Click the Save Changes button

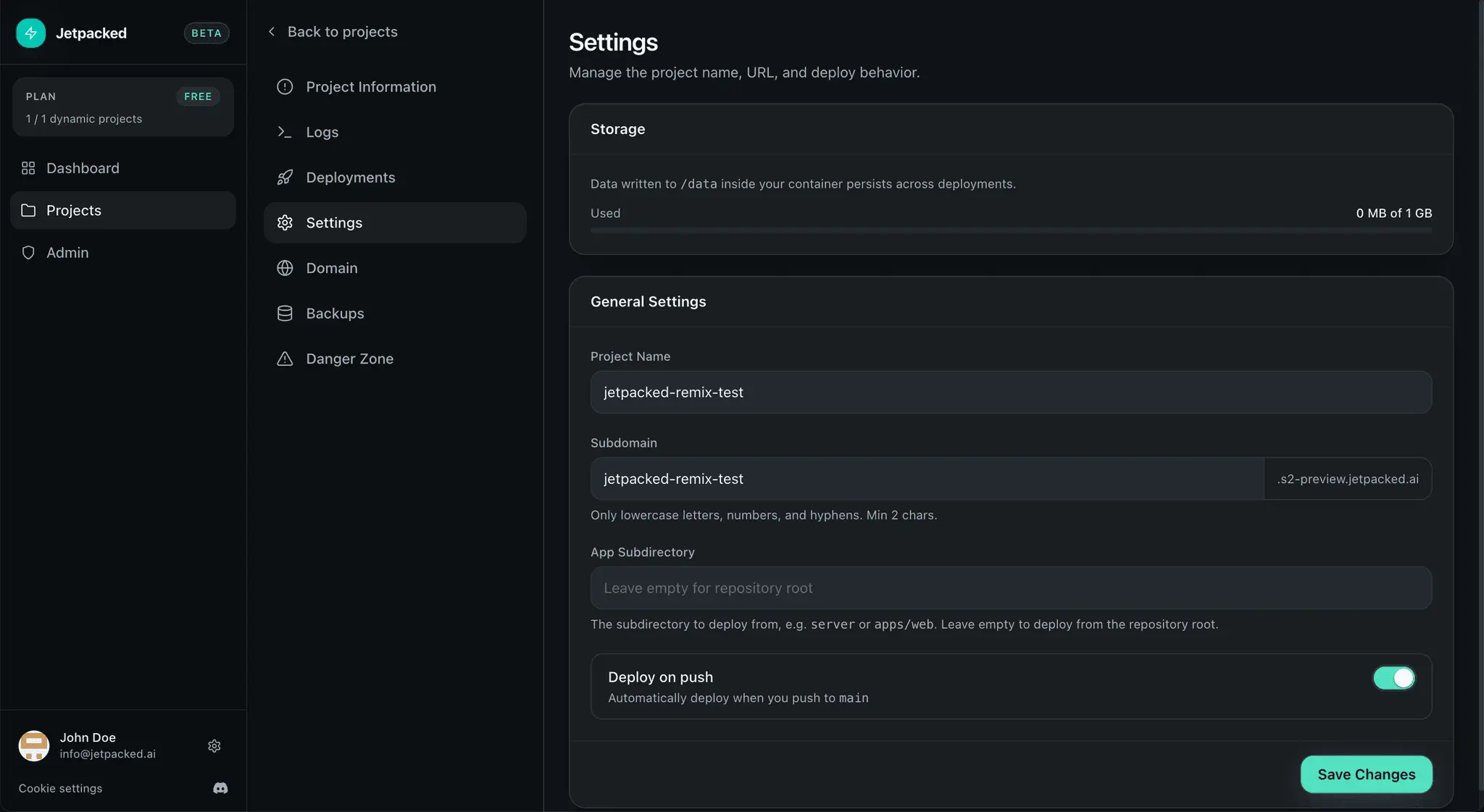point(1366,774)
